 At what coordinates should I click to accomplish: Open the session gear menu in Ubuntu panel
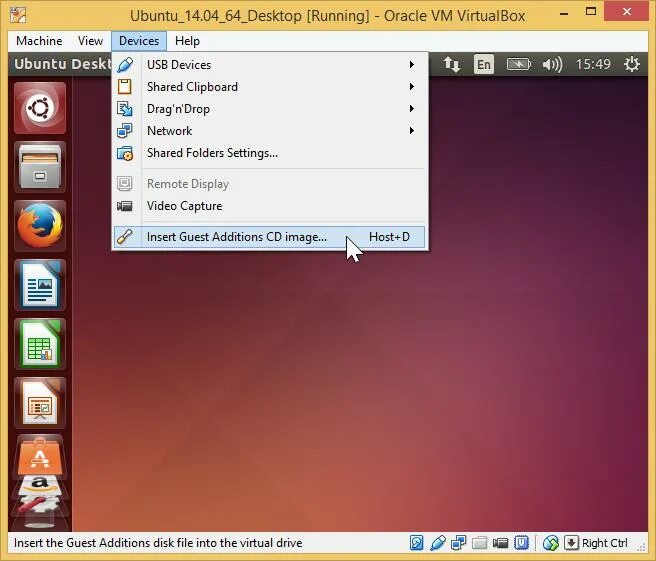coord(632,64)
